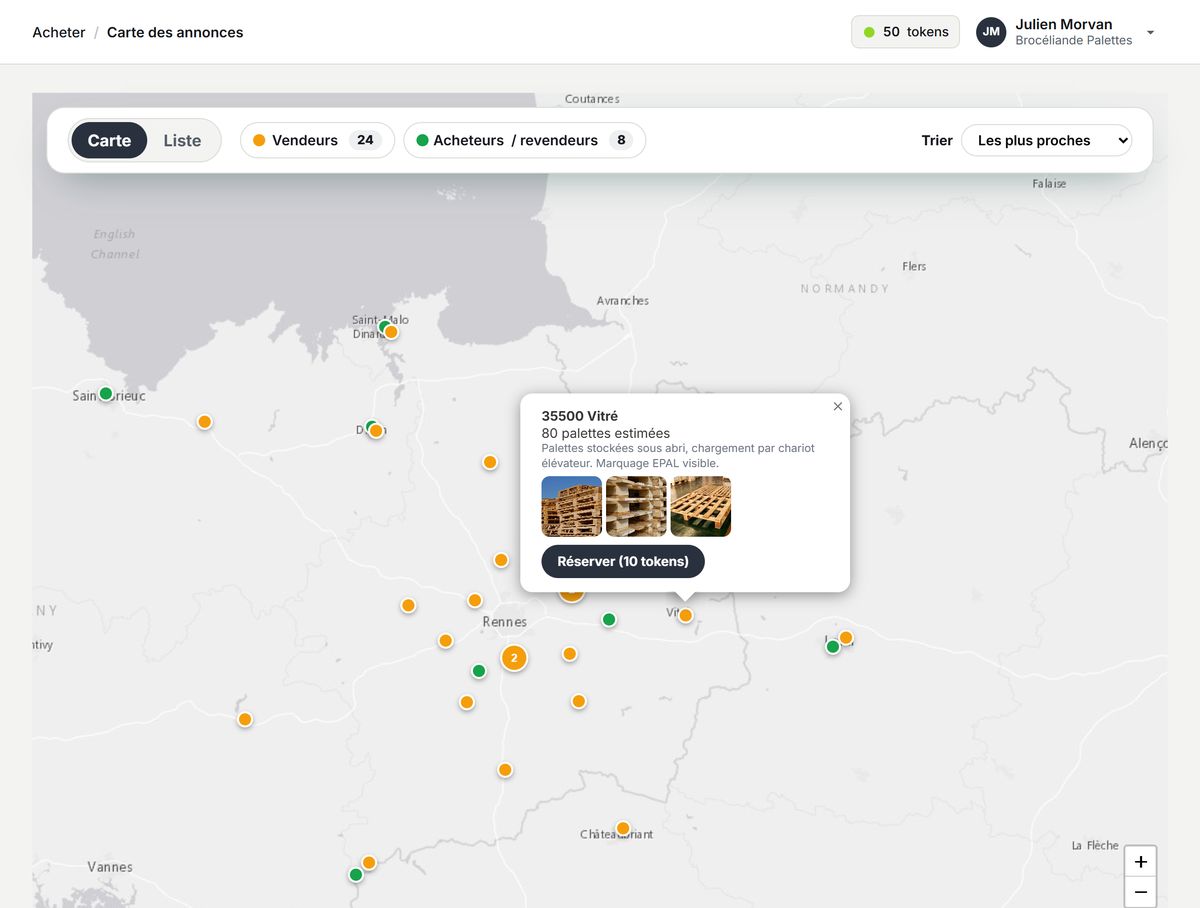The height and width of the screenshot is (908, 1200).
Task: Click the orange cluster marker labeled 2
Action: [x=514, y=657]
